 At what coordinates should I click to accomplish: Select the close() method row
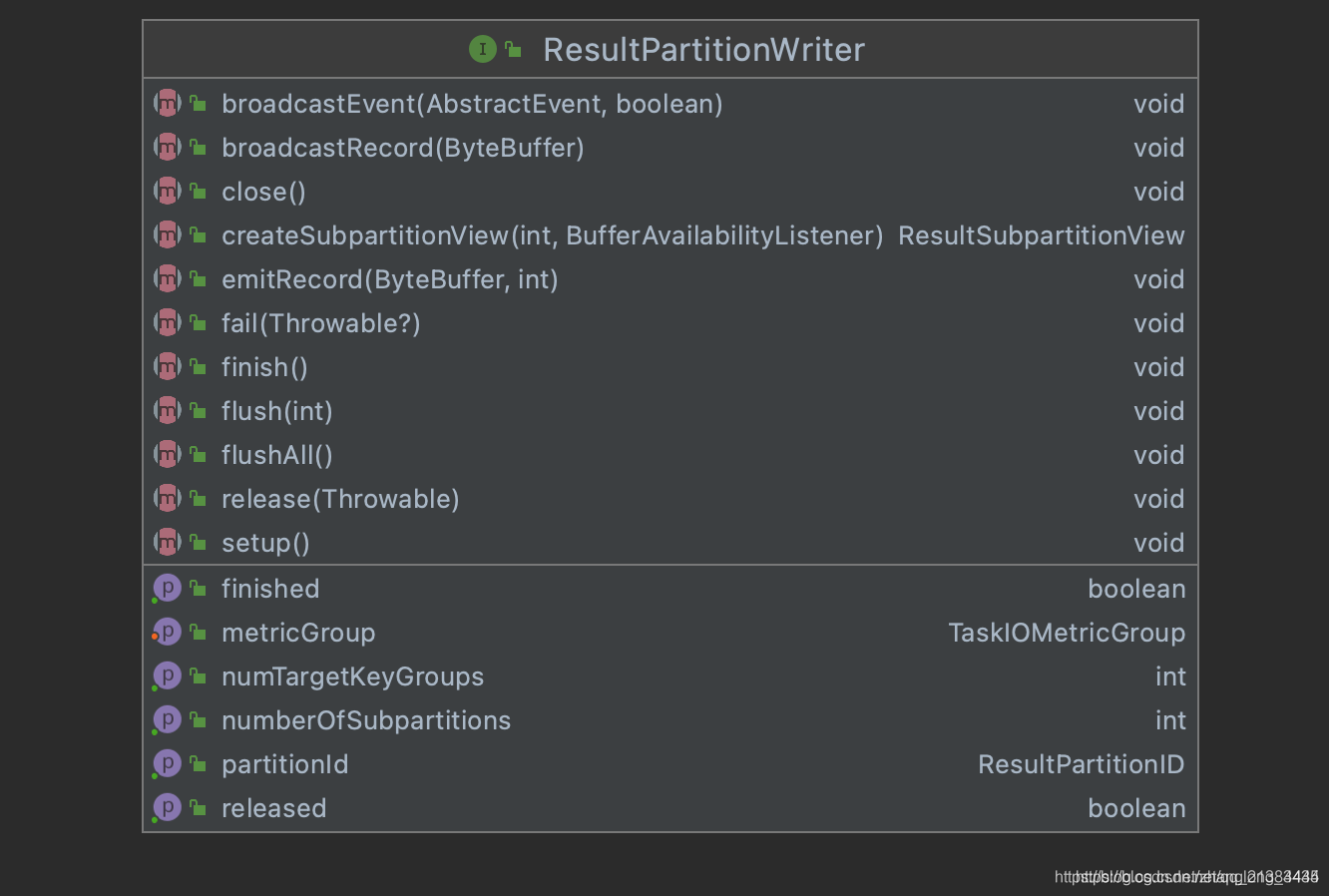pos(670,191)
